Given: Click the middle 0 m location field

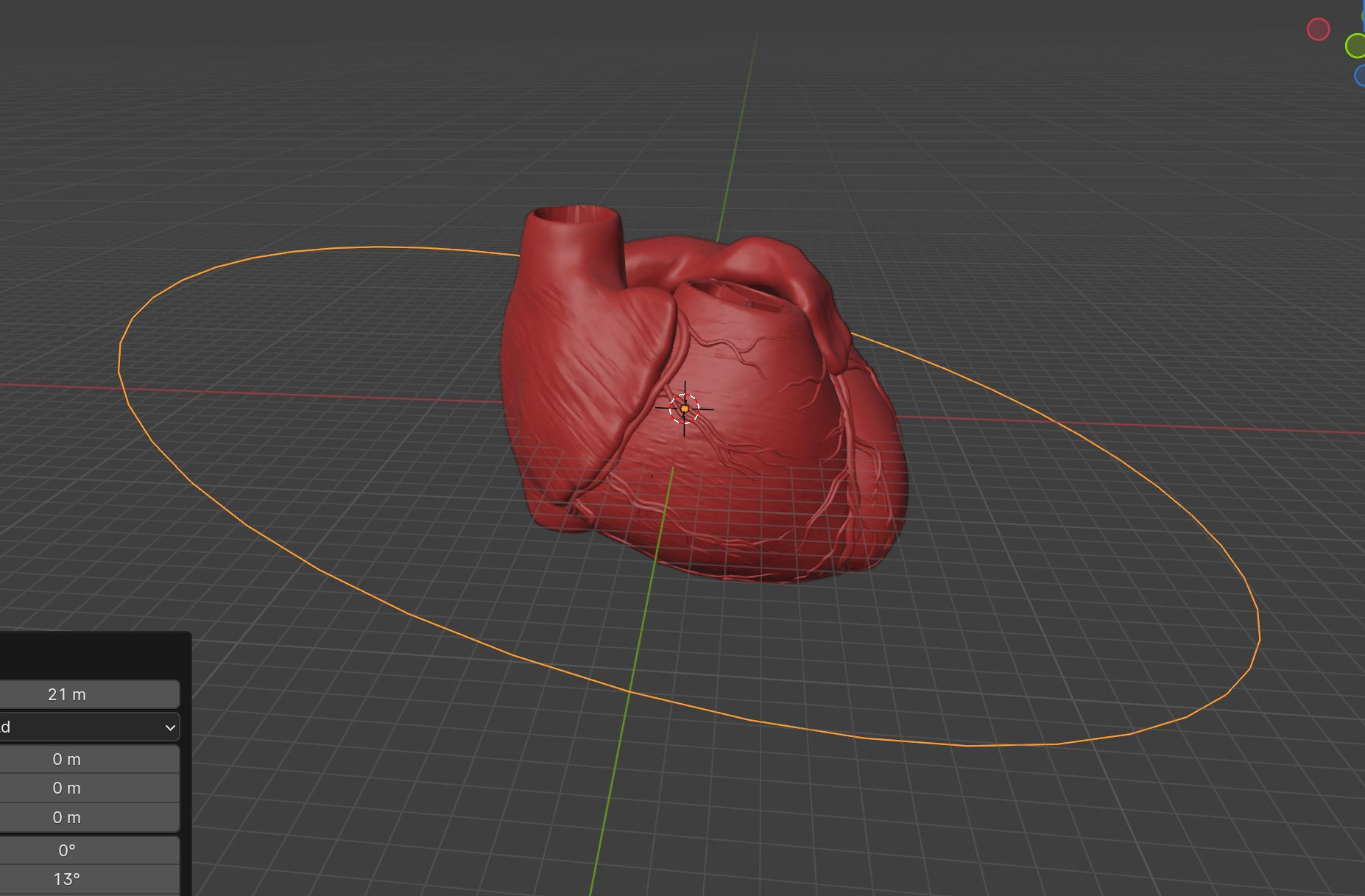Looking at the screenshot, I should (x=89, y=788).
